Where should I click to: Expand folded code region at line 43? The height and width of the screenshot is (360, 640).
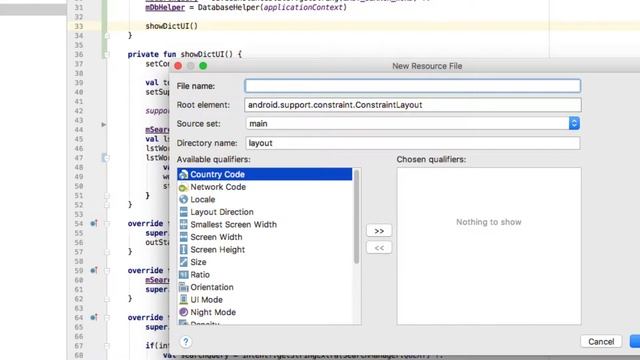104,124
